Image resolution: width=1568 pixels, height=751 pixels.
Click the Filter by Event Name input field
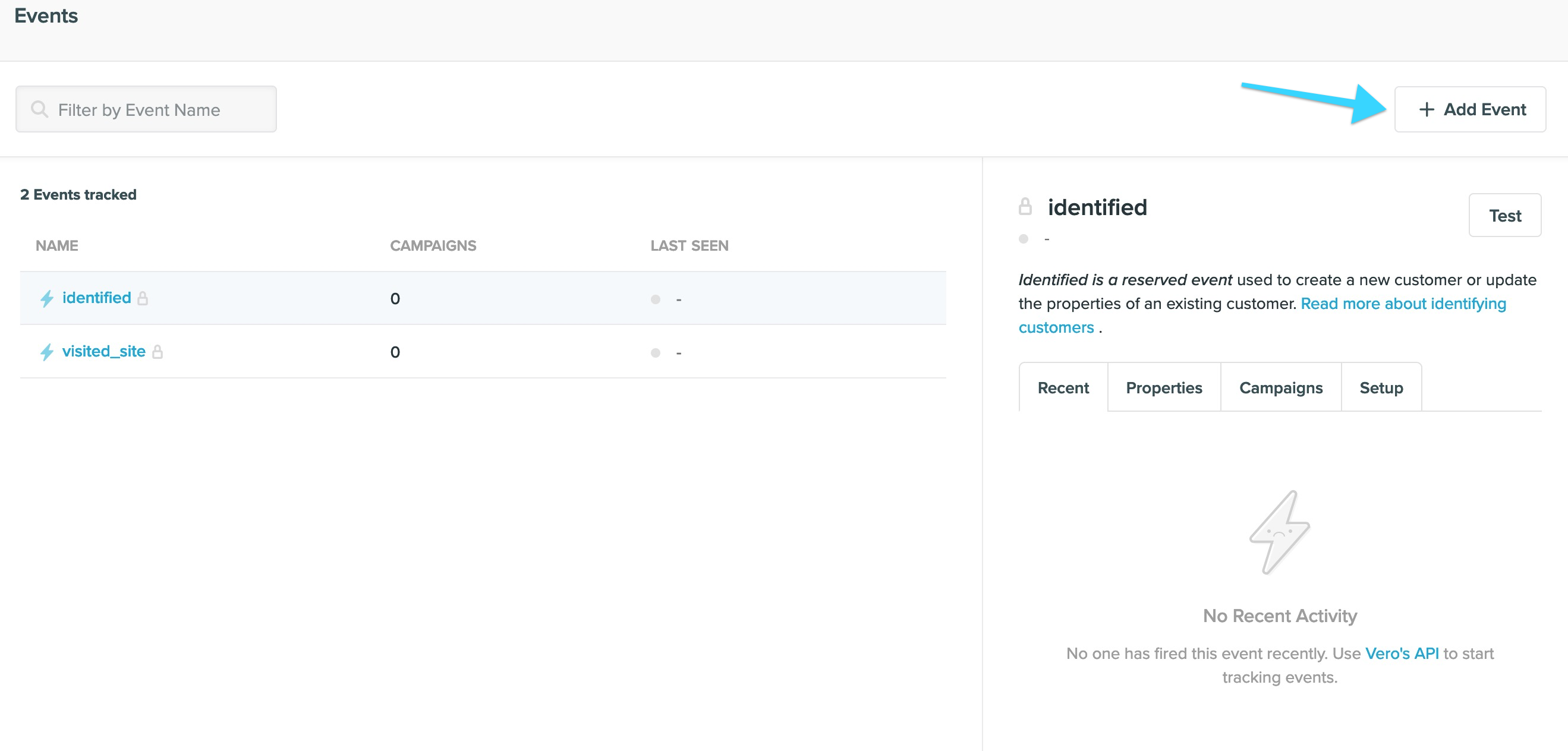coord(146,109)
